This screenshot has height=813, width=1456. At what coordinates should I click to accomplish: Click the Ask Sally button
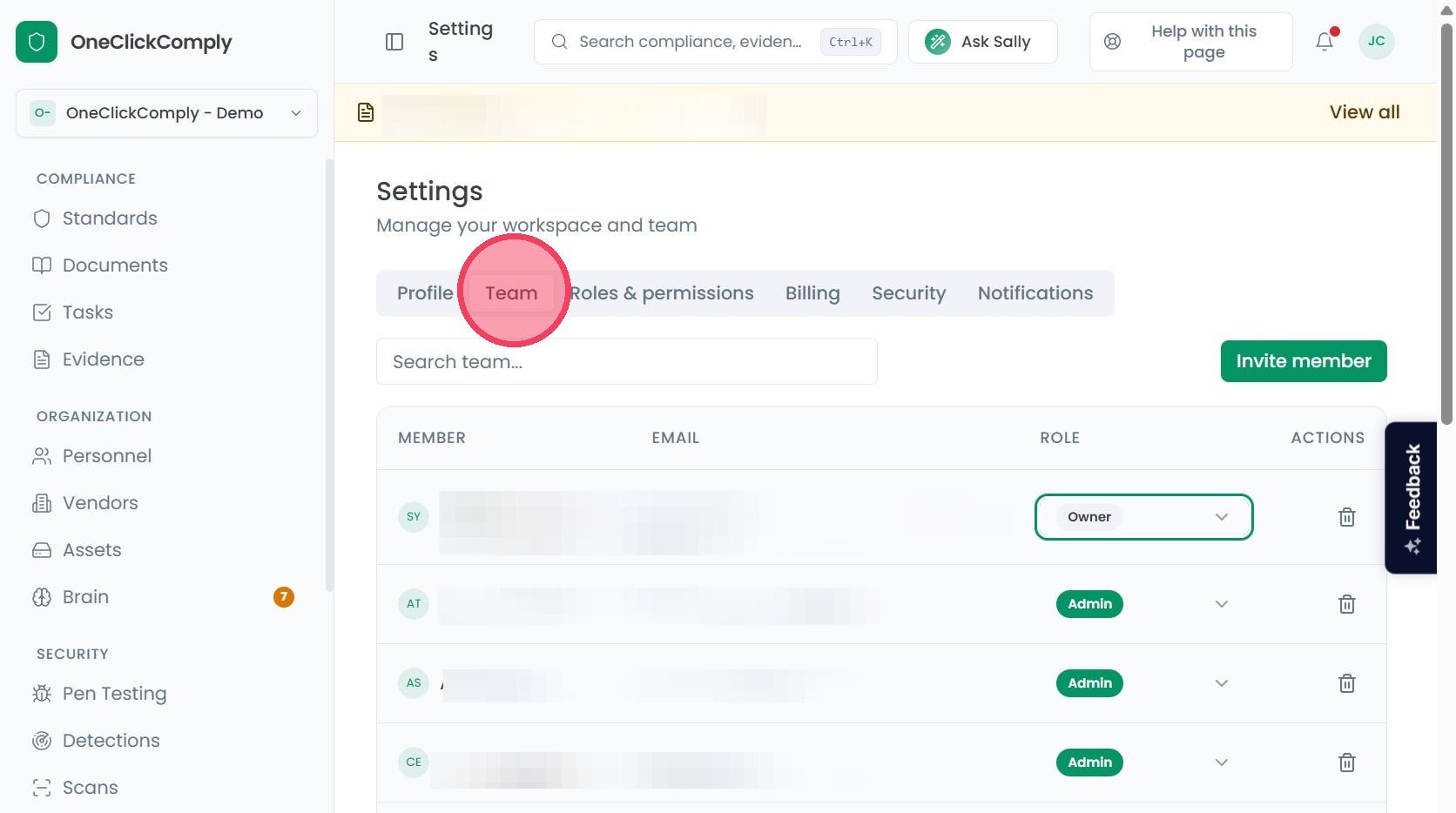[x=983, y=42]
